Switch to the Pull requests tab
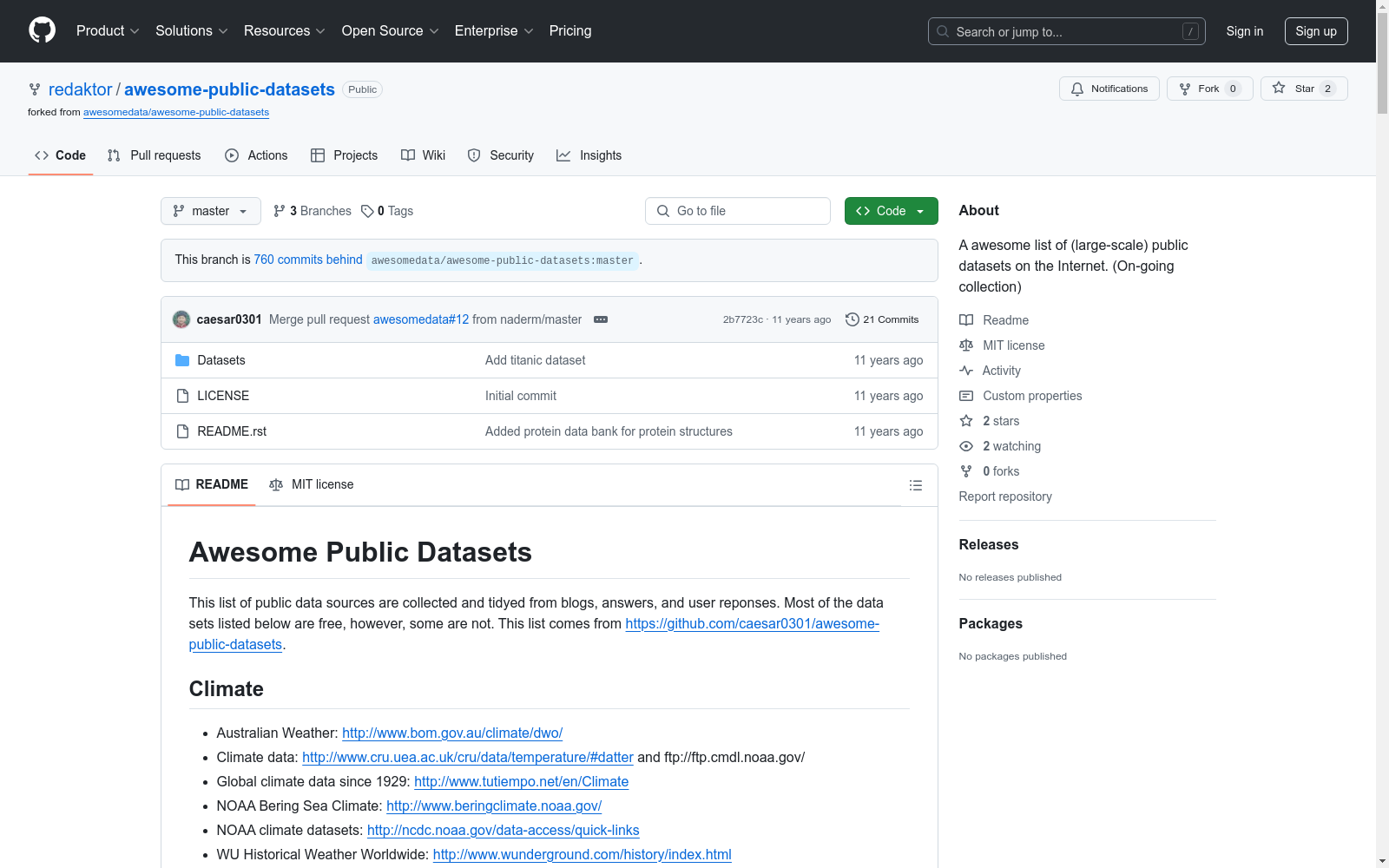The width and height of the screenshot is (1389, 868). tap(154, 155)
